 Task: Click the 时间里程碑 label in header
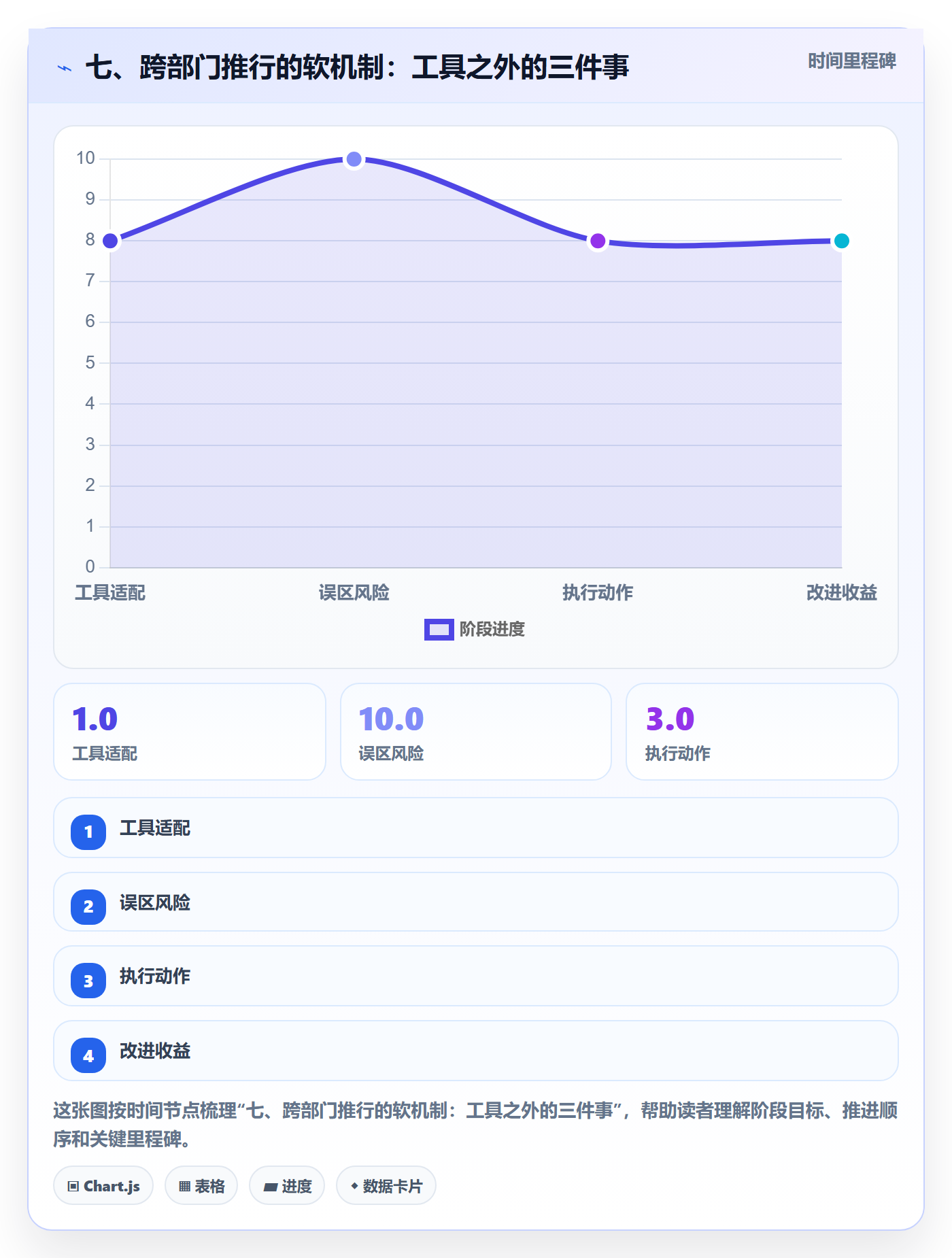pos(851,61)
